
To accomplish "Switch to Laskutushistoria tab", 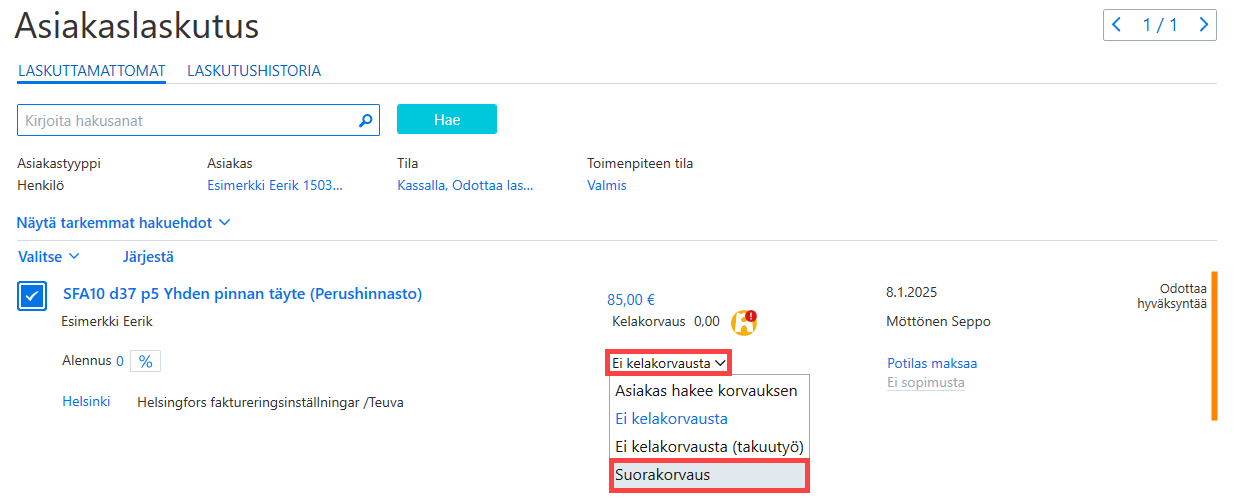I will 254,71.
